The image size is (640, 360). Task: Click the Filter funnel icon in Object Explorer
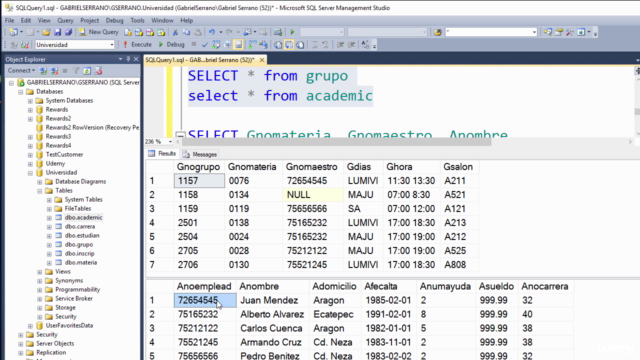coord(76,71)
